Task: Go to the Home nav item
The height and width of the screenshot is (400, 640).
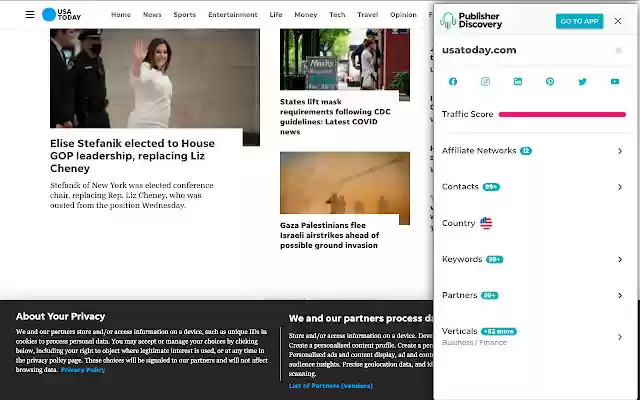Action: click(x=121, y=15)
